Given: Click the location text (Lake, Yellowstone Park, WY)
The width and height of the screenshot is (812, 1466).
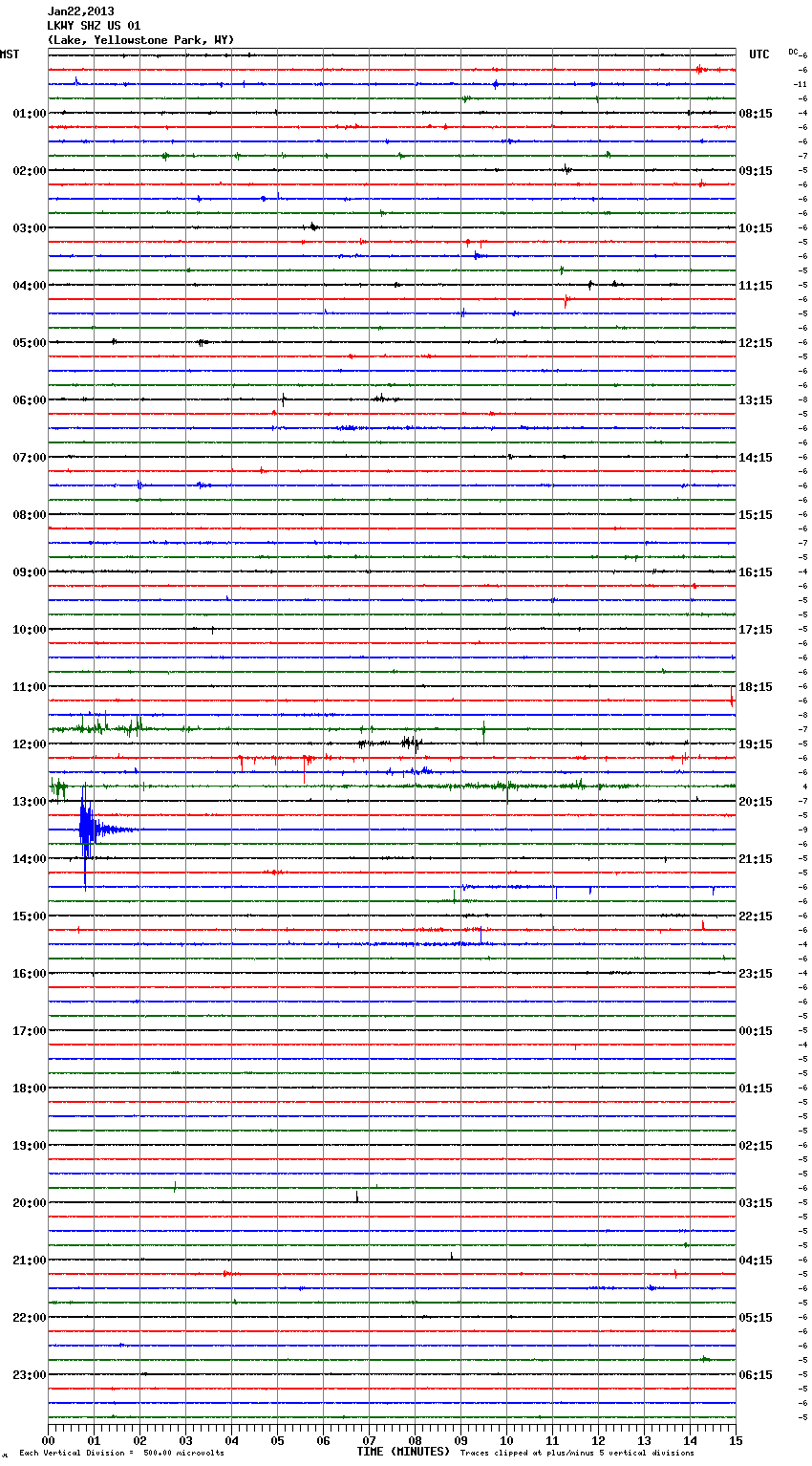Looking at the screenshot, I should coord(140,40).
